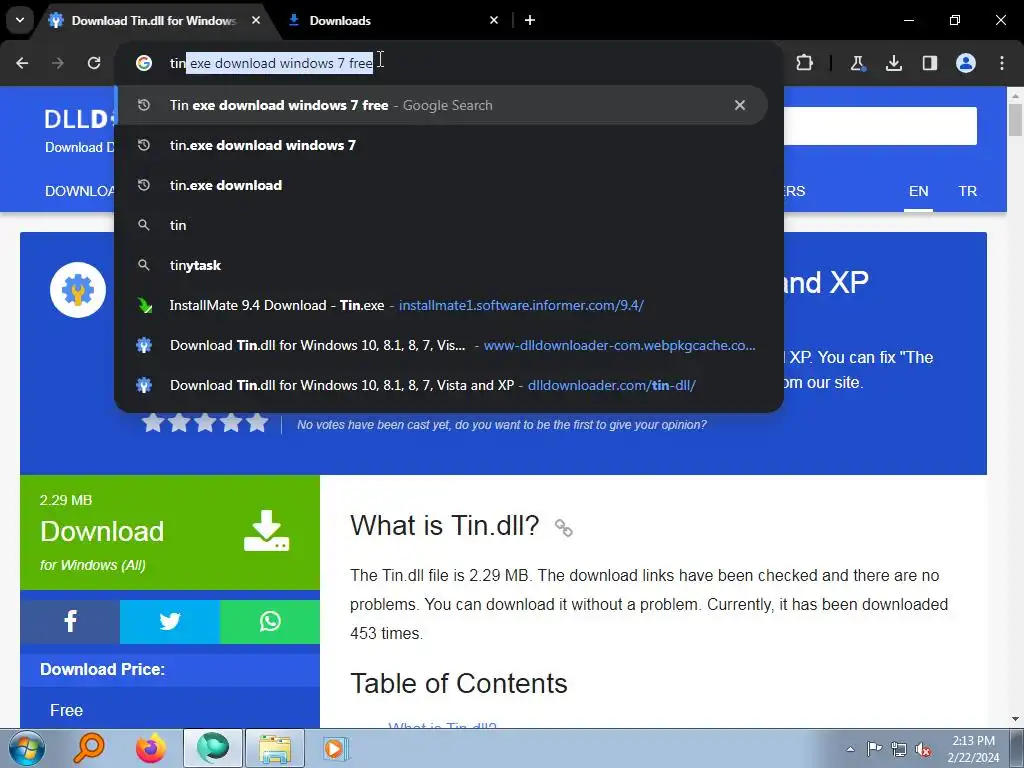Remove the 'Tin exe download windows 7 free' suggestion

(740, 105)
